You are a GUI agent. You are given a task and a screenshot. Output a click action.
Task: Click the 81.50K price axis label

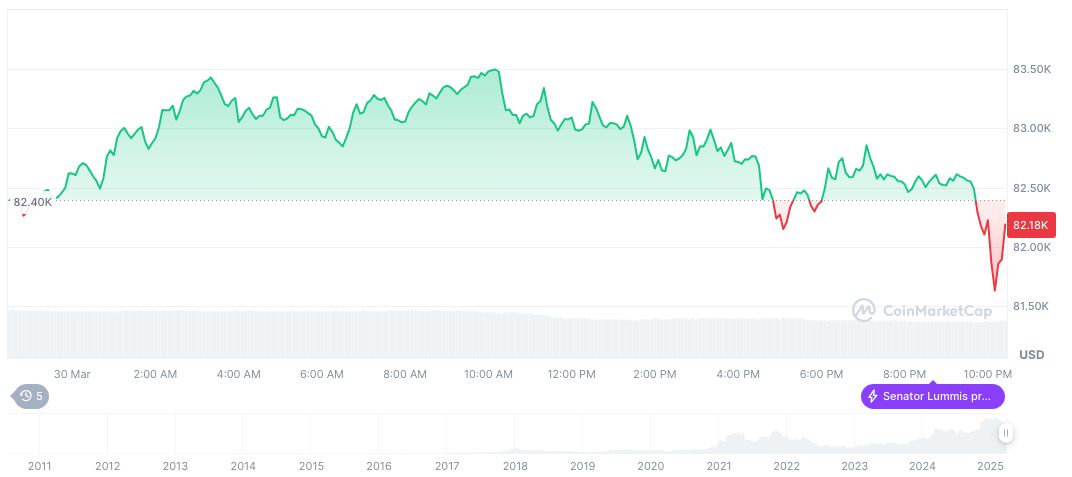(1032, 306)
